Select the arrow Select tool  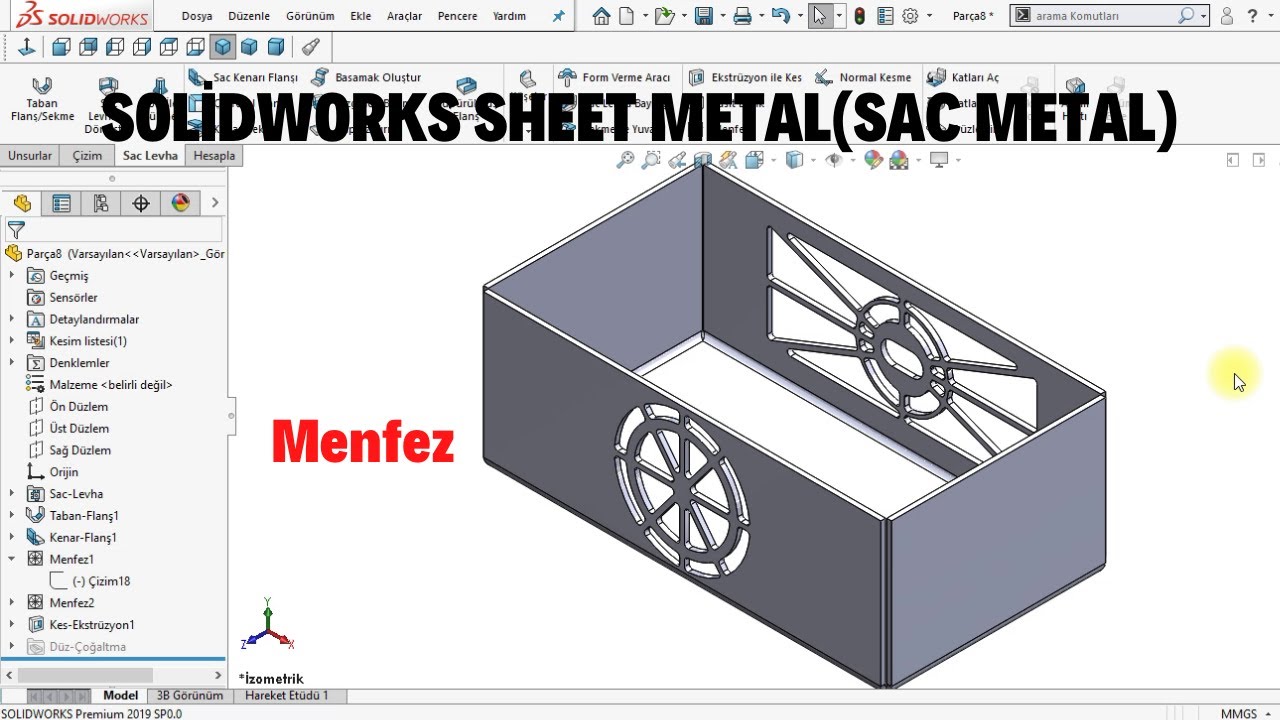click(x=819, y=16)
